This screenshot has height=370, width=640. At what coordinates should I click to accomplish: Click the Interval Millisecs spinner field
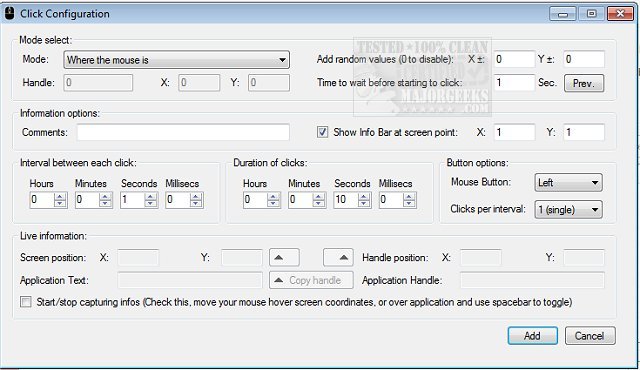click(x=184, y=200)
